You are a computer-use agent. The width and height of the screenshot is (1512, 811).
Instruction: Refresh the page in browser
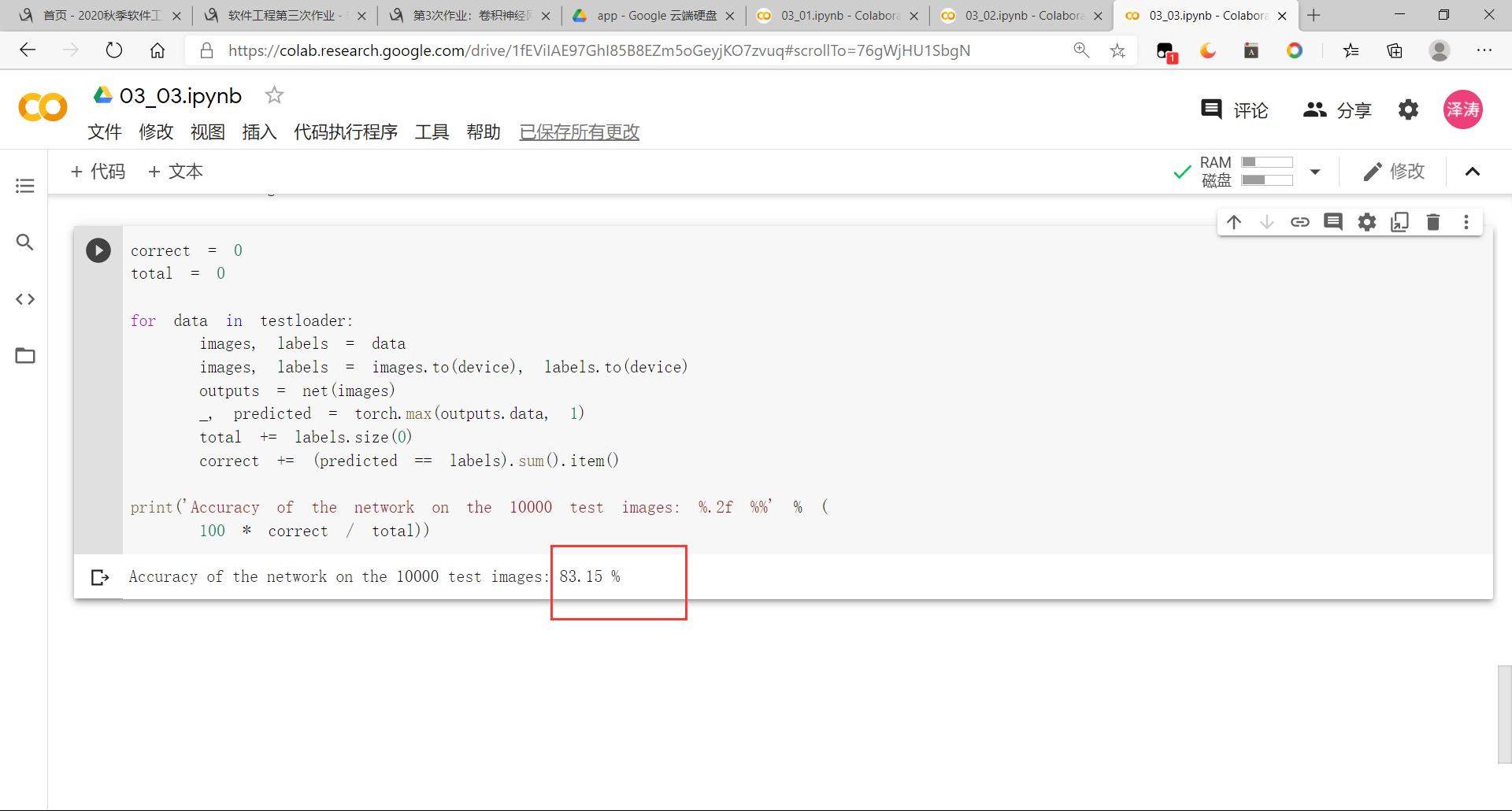tap(114, 50)
